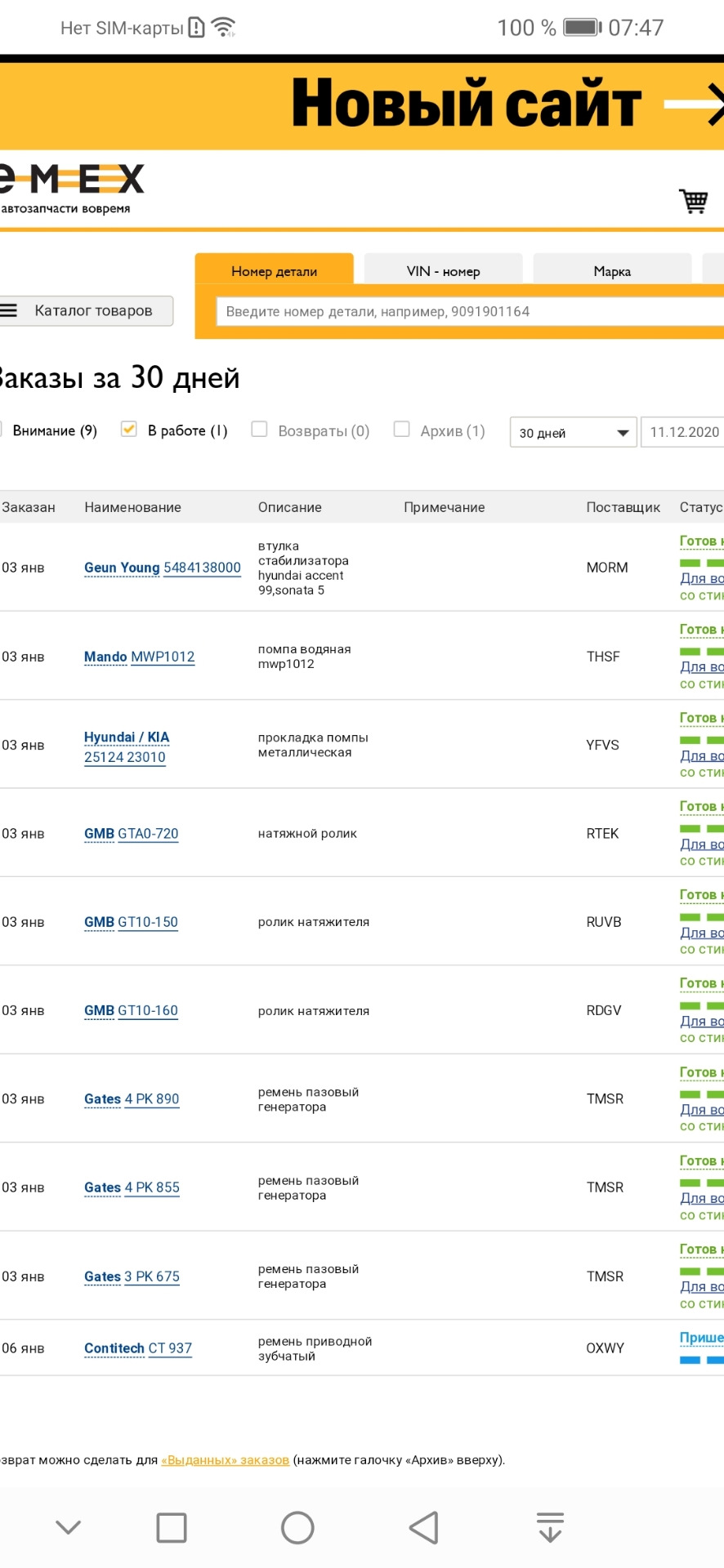This screenshot has height=1568, width=724.
Task: Switch to the VIN - номер tab
Action: tap(443, 271)
